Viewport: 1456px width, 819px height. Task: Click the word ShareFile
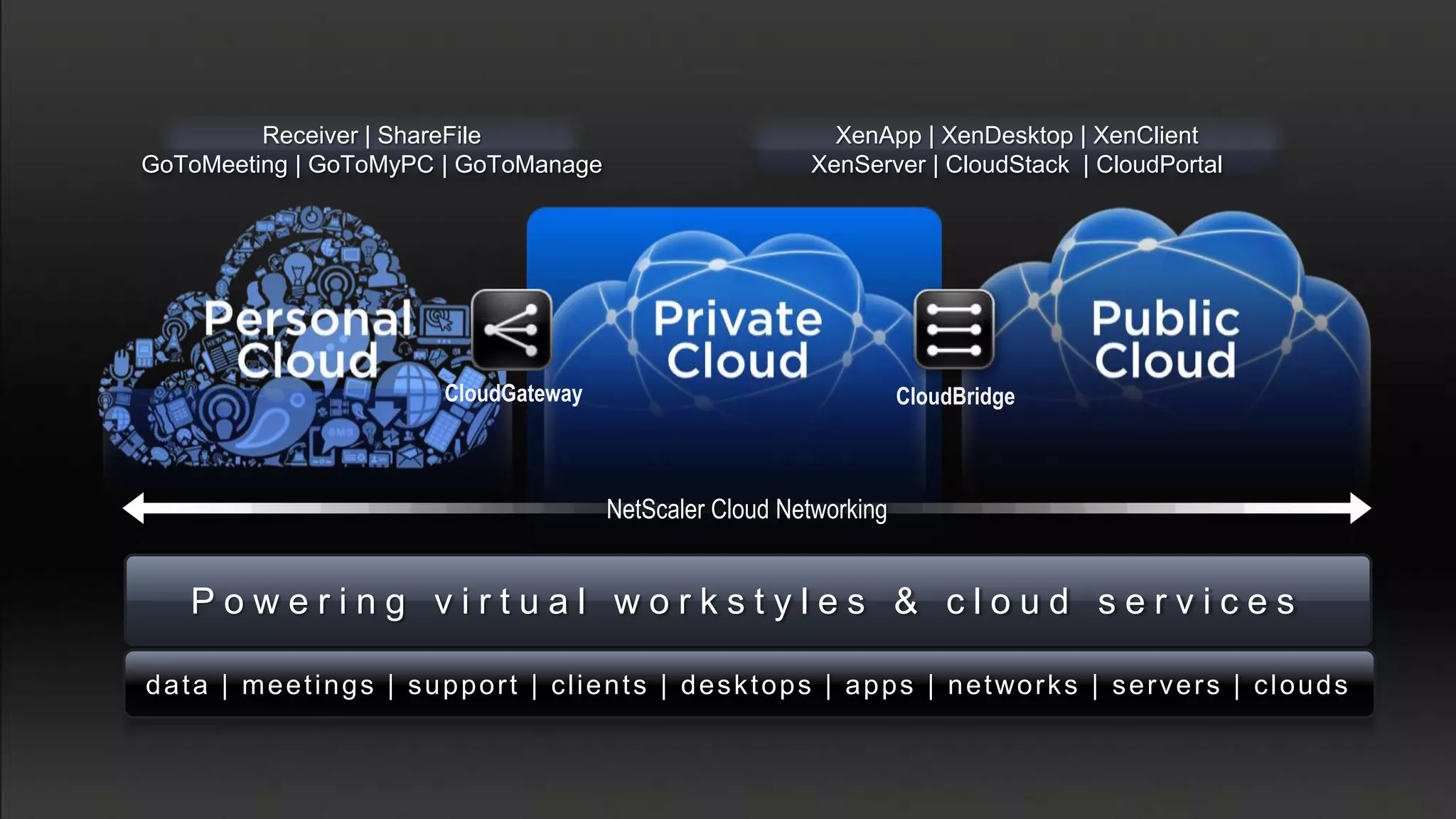(429, 135)
